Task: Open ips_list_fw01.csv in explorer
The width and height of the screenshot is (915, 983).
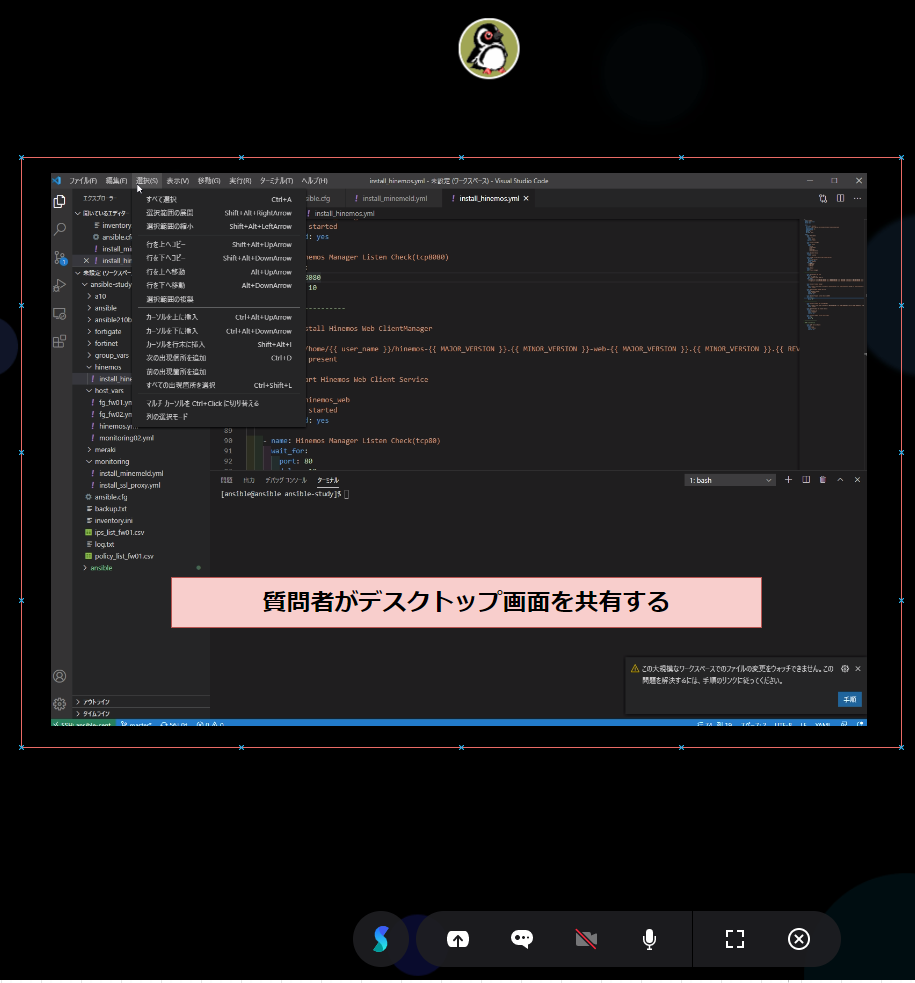Action: [x=119, y=532]
